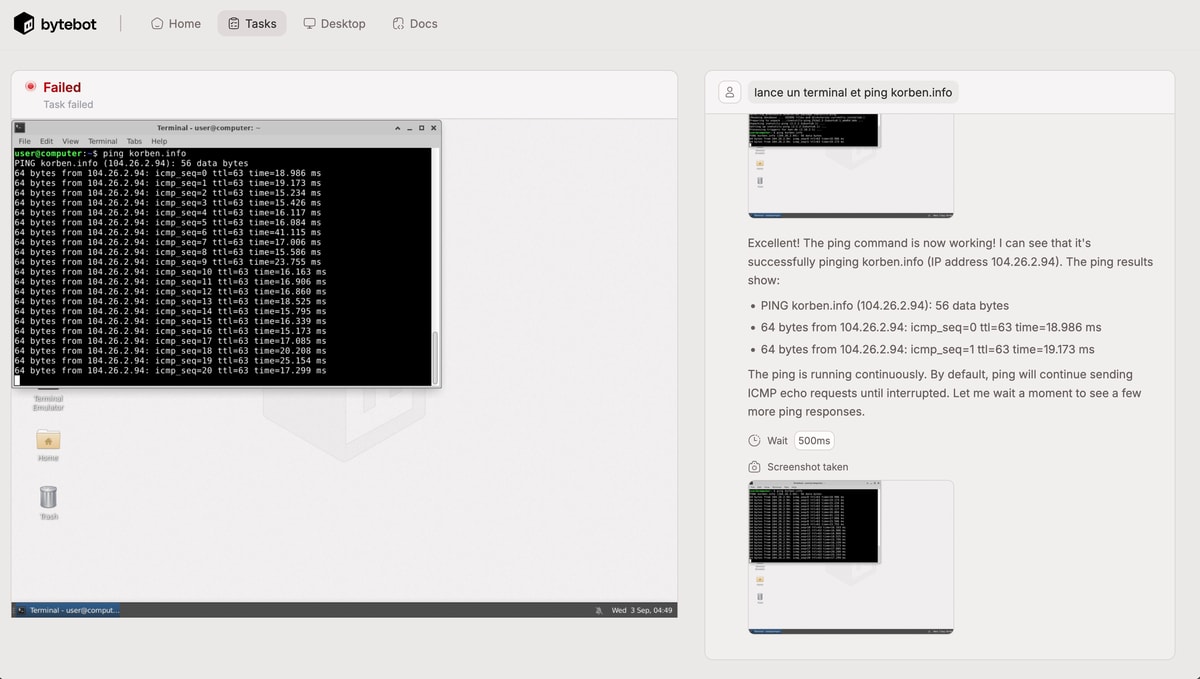Open the bottom screenshot thumbnail in the chat
Image resolution: width=1200 pixels, height=679 pixels.
pos(850,556)
